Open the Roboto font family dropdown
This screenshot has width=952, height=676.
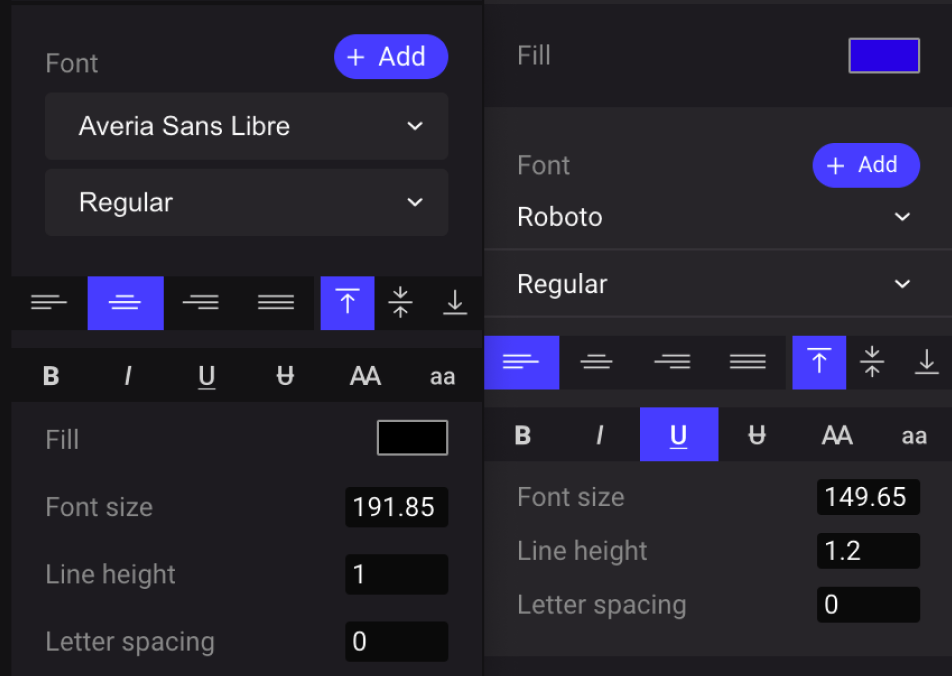(714, 217)
